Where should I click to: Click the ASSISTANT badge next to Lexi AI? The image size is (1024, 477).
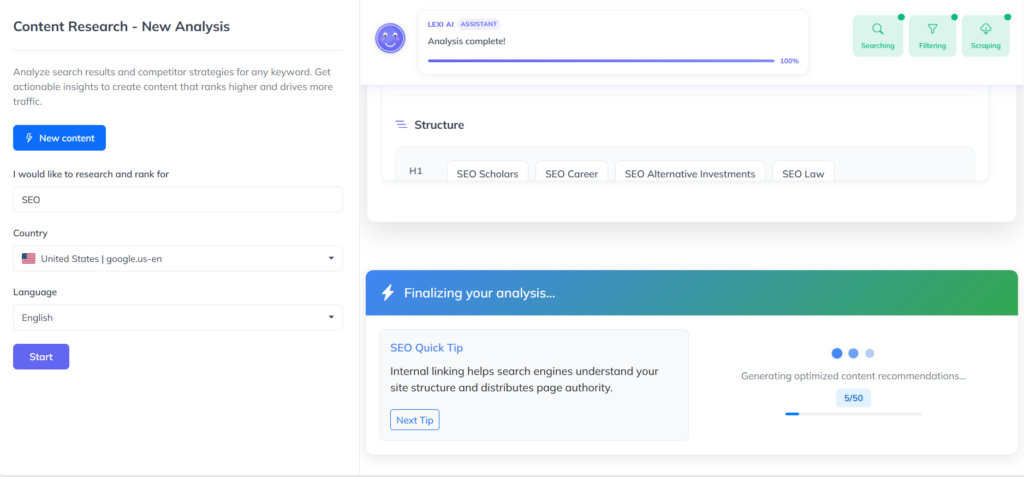[480, 23]
